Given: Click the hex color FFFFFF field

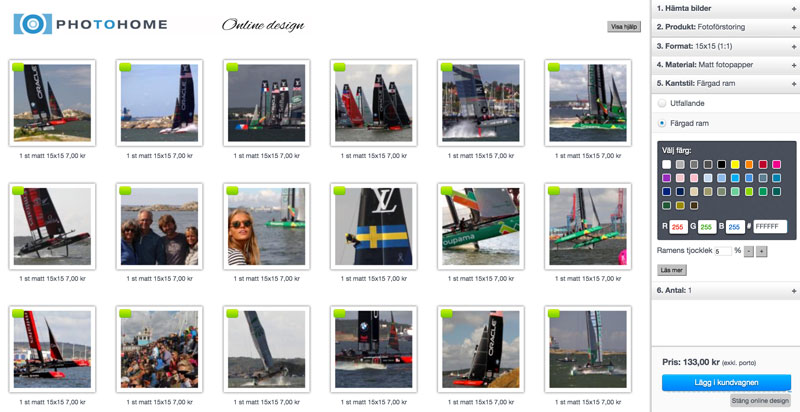Looking at the screenshot, I should coord(770,227).
